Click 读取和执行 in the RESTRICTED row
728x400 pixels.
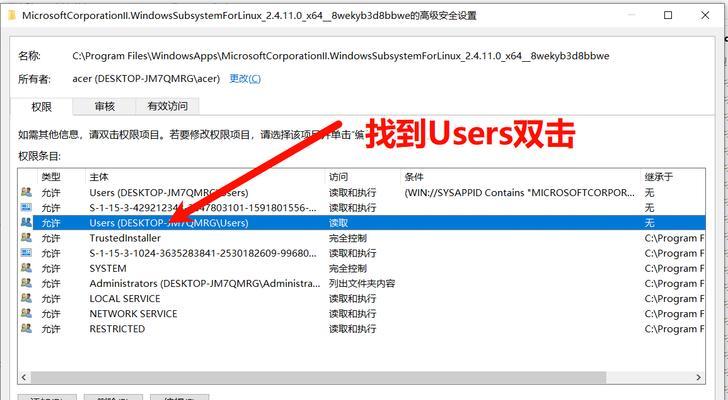pyautogui.click(x=352, y=329)
